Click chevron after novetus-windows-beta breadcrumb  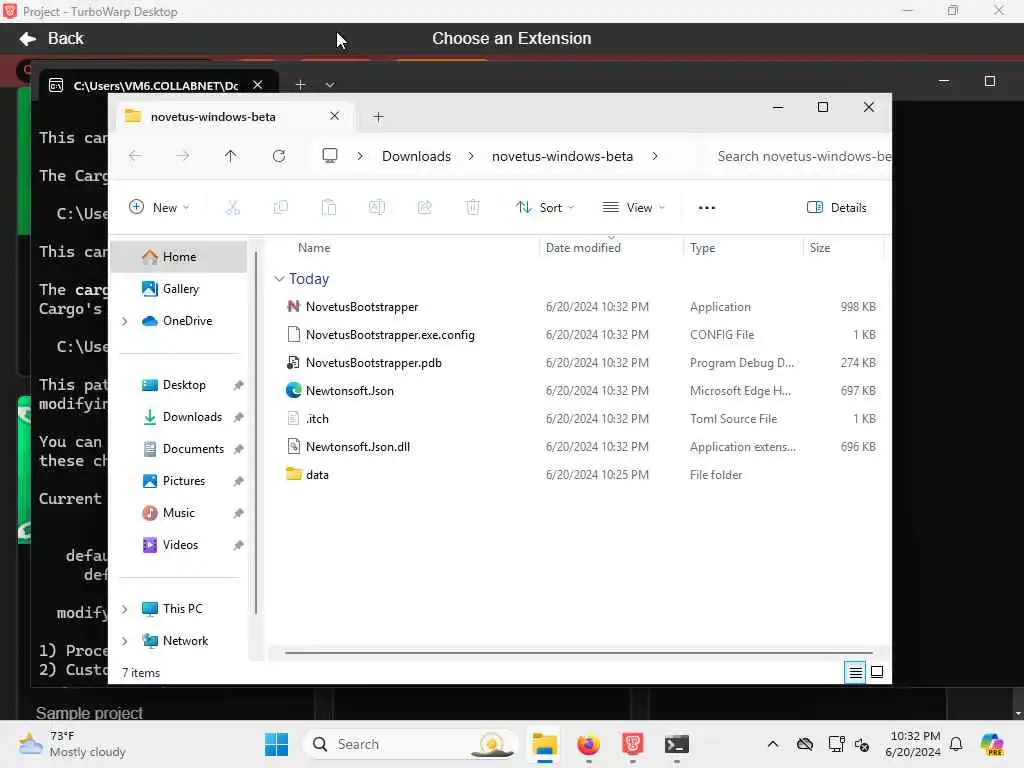pyautogui.click(x=654, y=156)
